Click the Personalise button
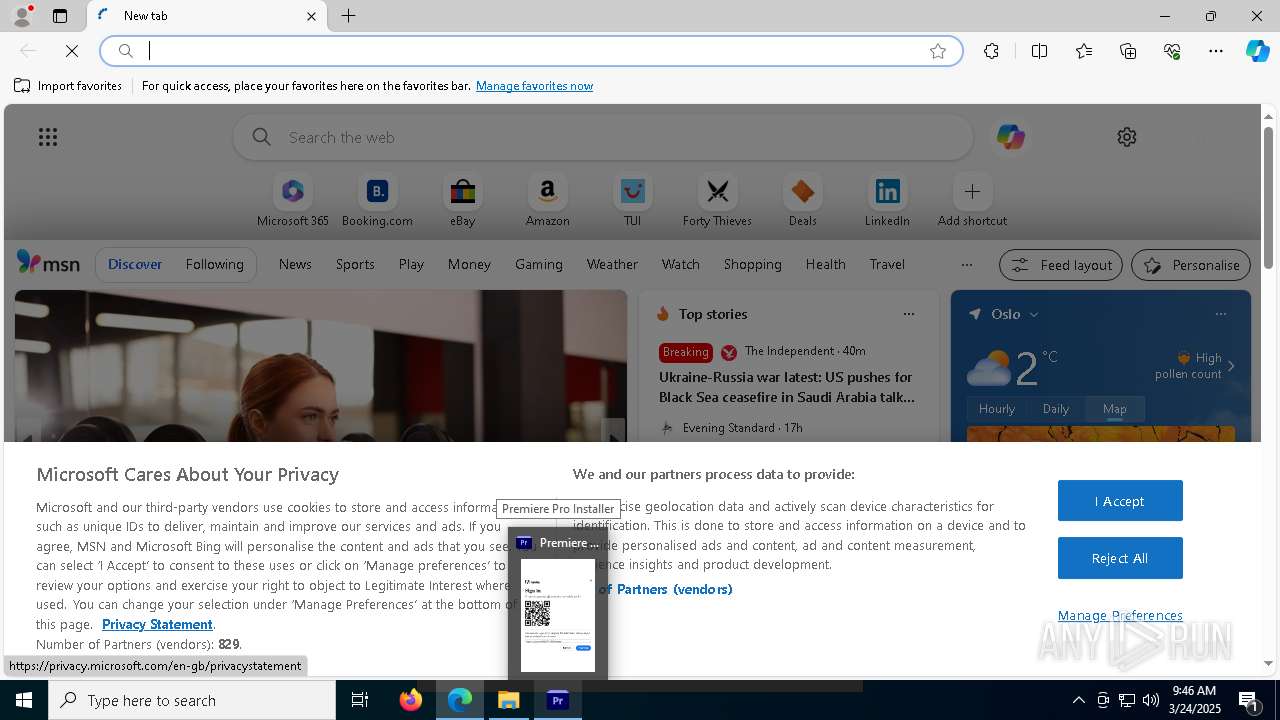 click(1190, 265)
